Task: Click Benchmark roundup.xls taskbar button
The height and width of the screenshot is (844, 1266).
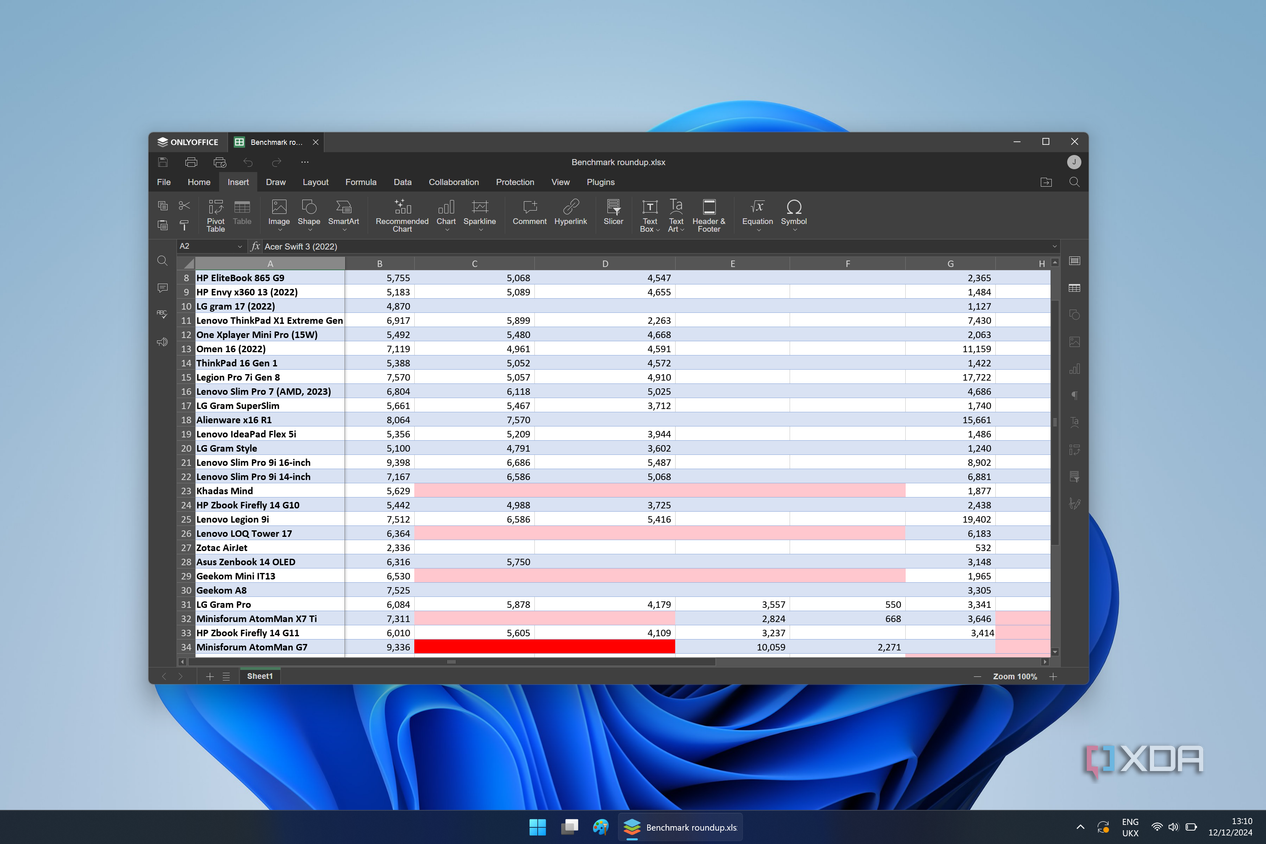Action: coord(680,827)
